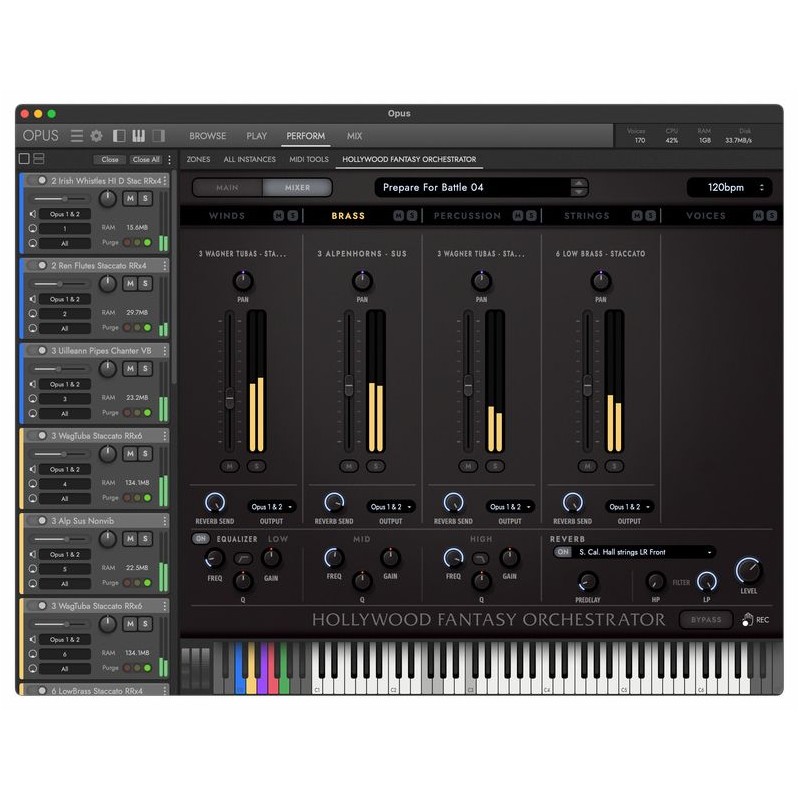Toggle the Equalizer ON switch
800x800 pixels.
(201, 539)
